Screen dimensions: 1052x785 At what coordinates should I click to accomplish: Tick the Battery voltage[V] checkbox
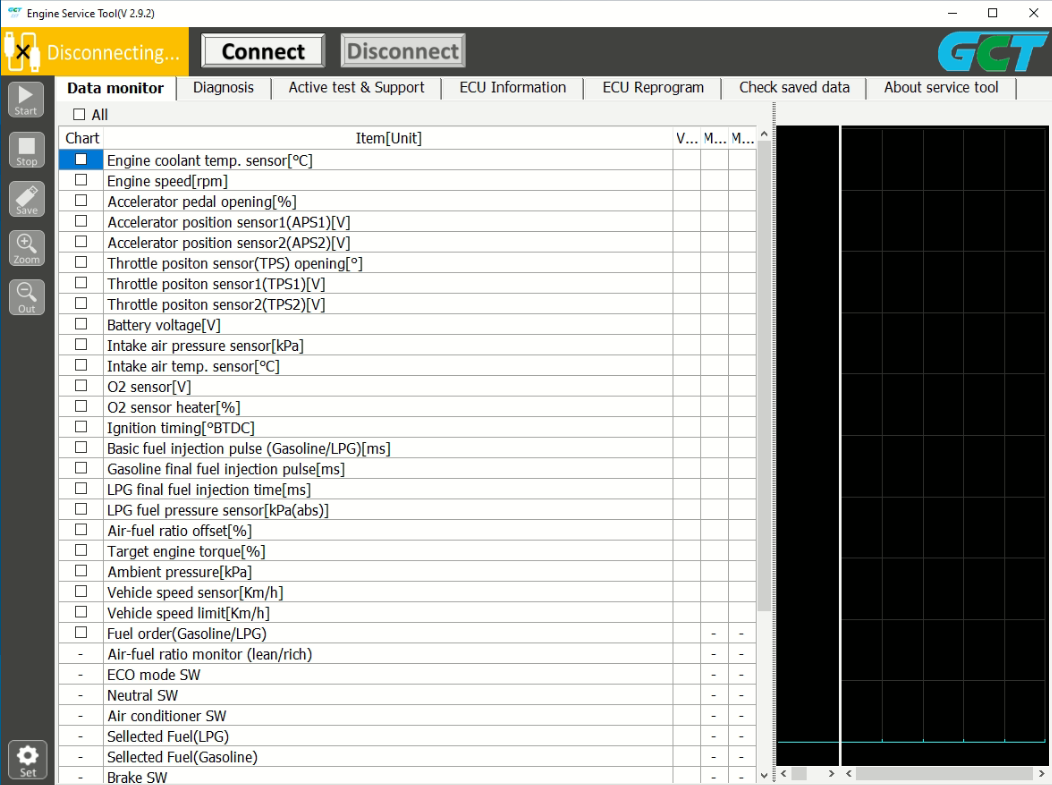[81, 324]
